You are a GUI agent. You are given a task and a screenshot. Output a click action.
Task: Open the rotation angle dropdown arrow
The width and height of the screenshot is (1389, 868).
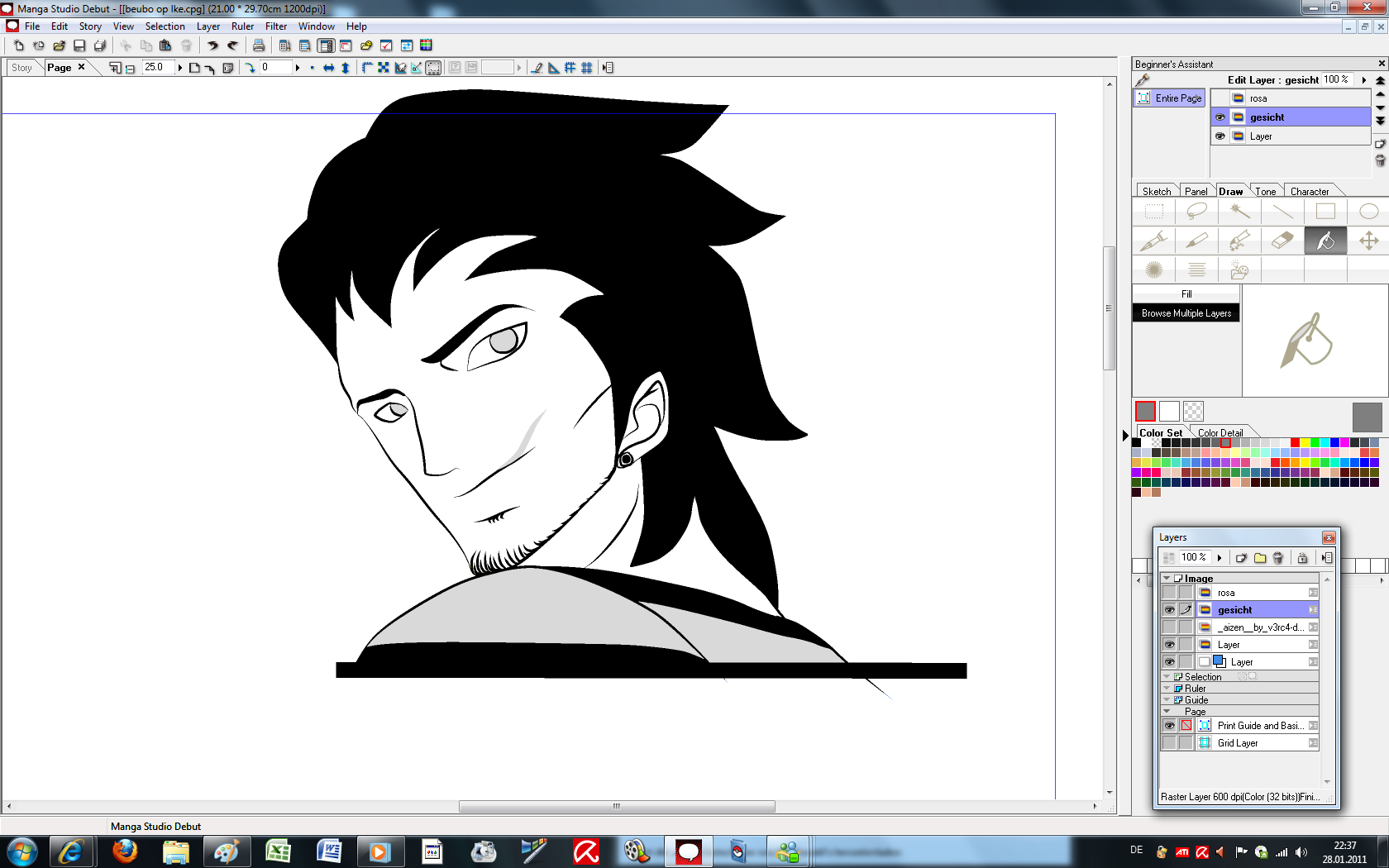[x=298, y=68]
